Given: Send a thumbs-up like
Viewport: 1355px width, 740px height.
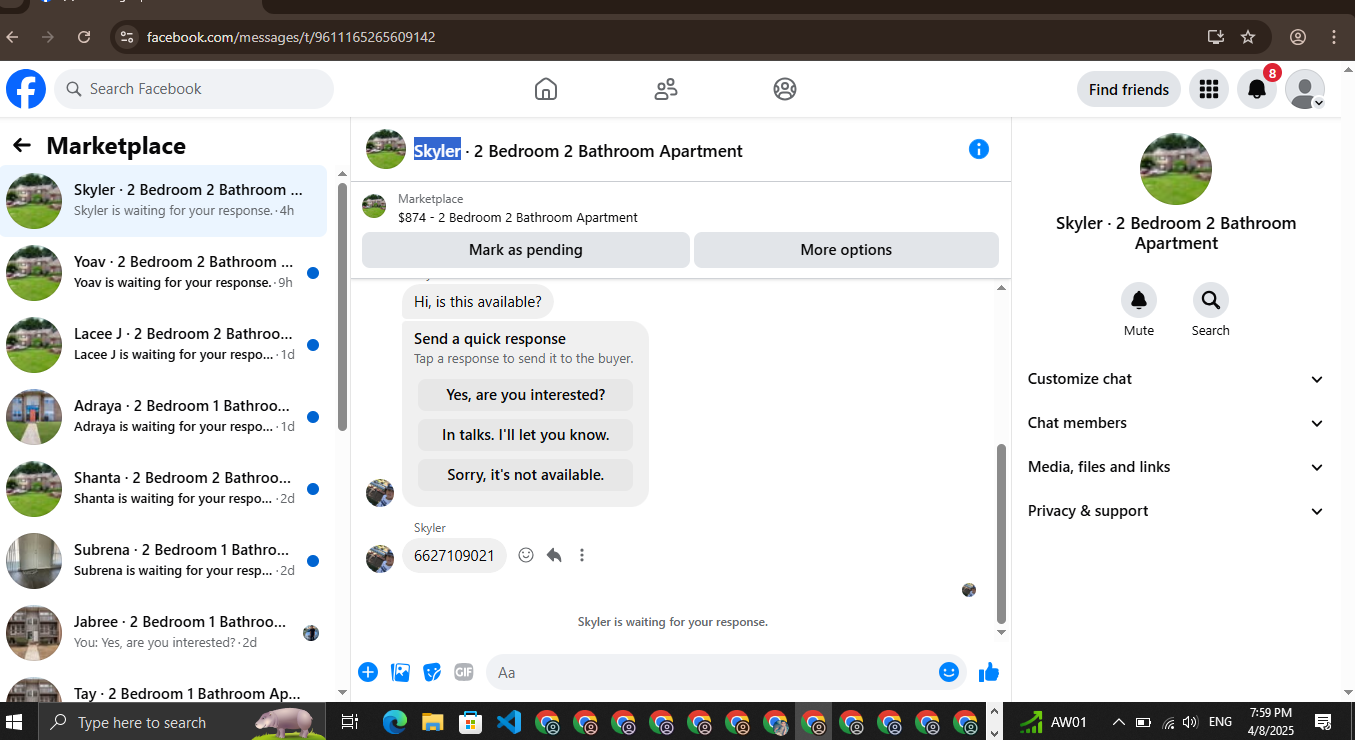Looking at the screenshot, I should pyautogui.click(x=989, y=672).
